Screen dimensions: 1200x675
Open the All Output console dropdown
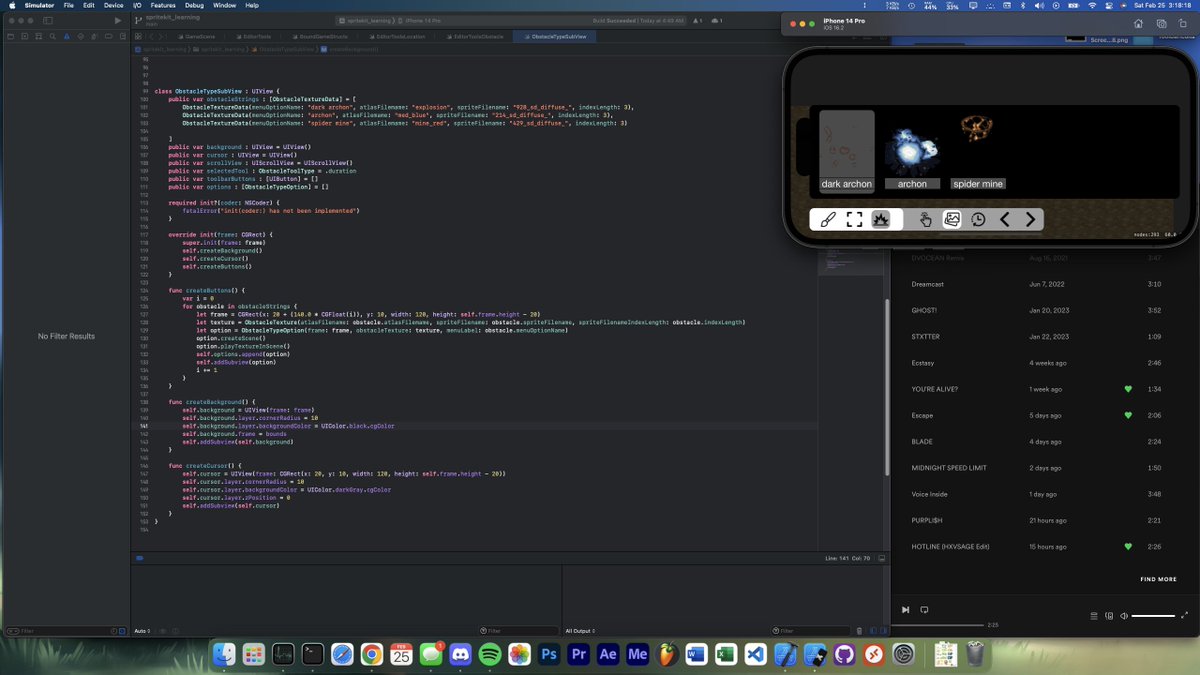point(580,631)
